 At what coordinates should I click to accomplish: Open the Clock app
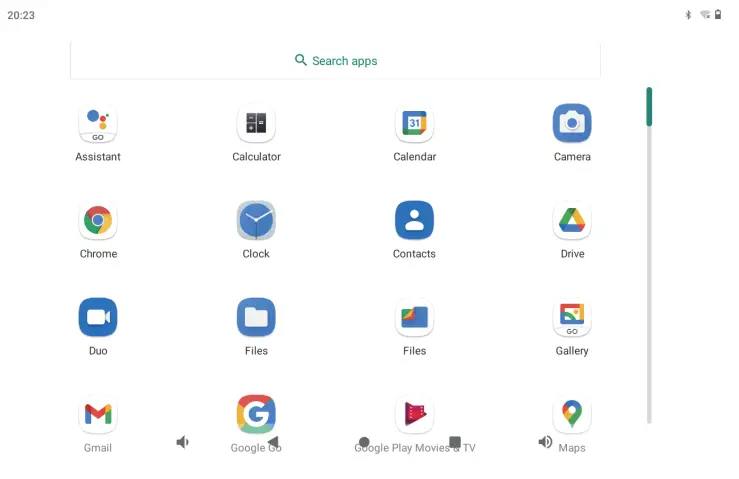256,221
